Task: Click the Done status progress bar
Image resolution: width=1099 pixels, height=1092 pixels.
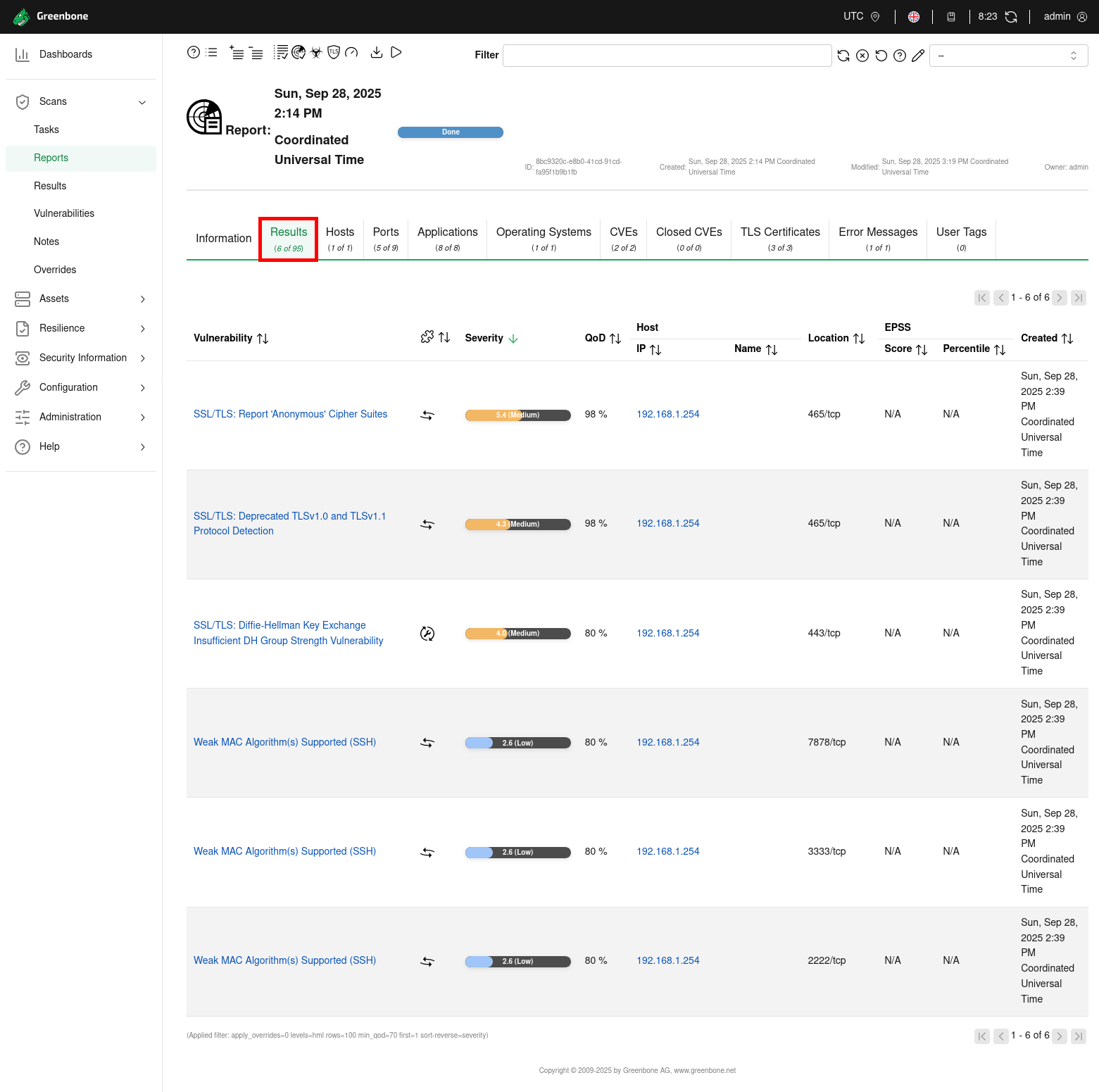Action: pos(450,132)
